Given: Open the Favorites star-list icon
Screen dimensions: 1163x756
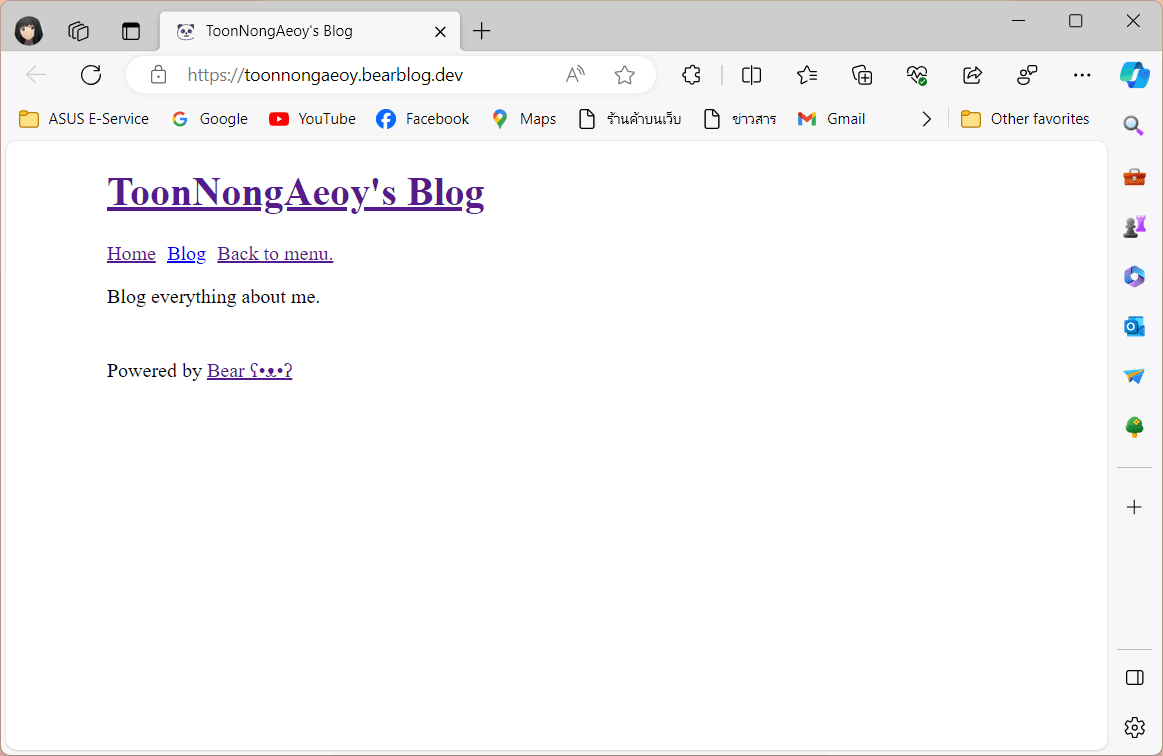Looking at the screenshot, I should [x=807, y=75].
